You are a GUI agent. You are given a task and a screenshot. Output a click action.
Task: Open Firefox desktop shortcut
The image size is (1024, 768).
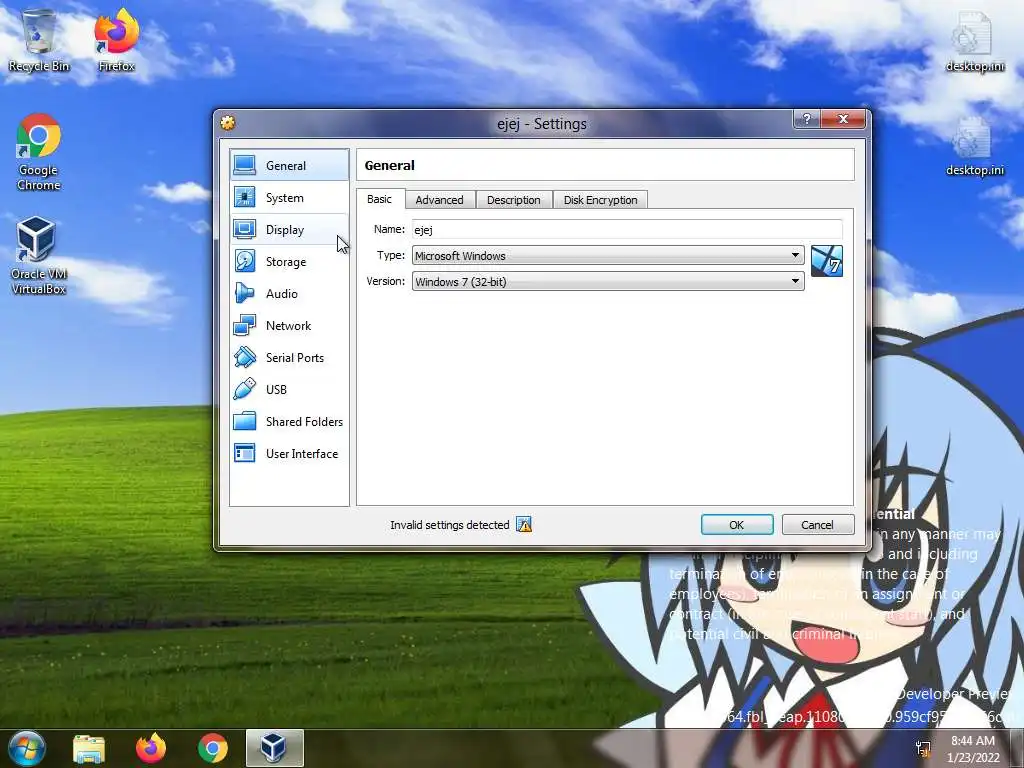(116, 41)
